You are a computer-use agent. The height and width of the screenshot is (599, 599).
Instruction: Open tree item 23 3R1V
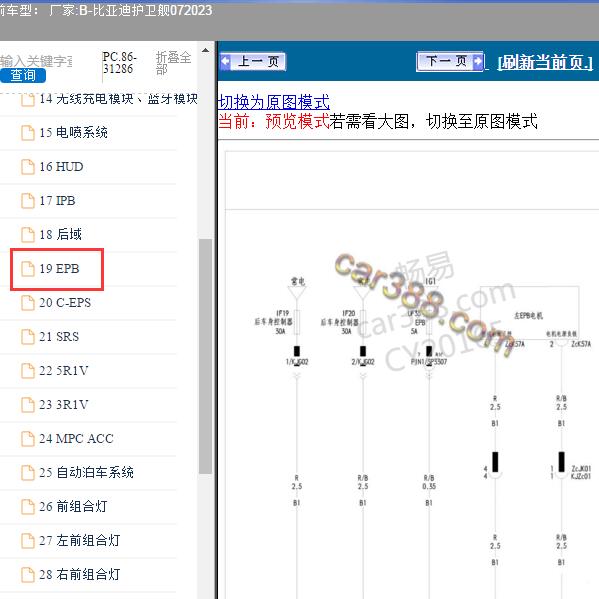pyautogui.click(x=64, y=405)
